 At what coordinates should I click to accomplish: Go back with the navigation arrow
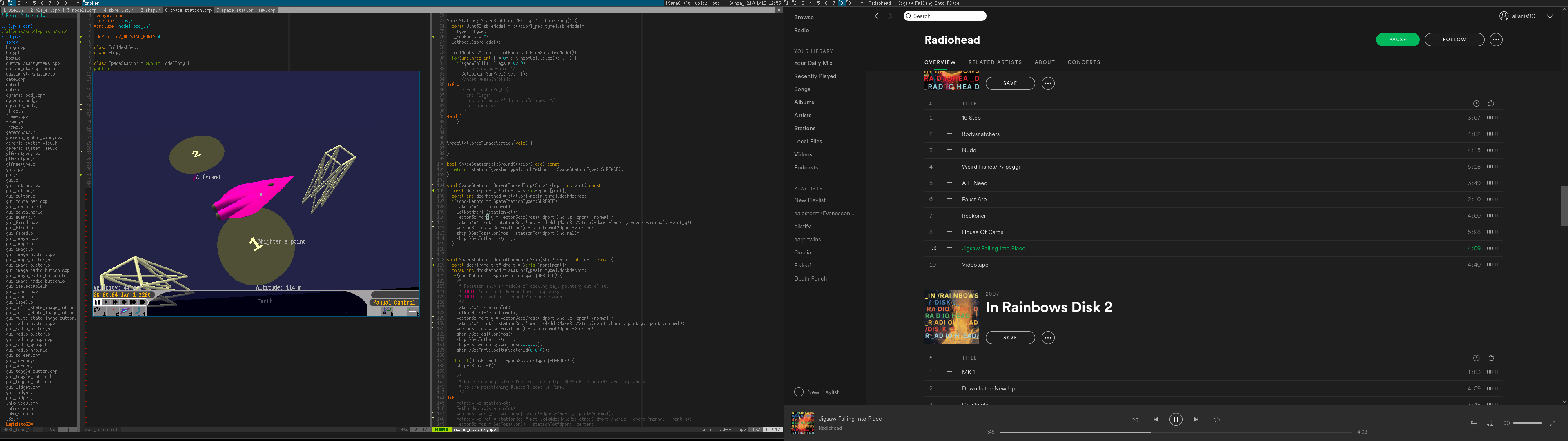point(876,16)
